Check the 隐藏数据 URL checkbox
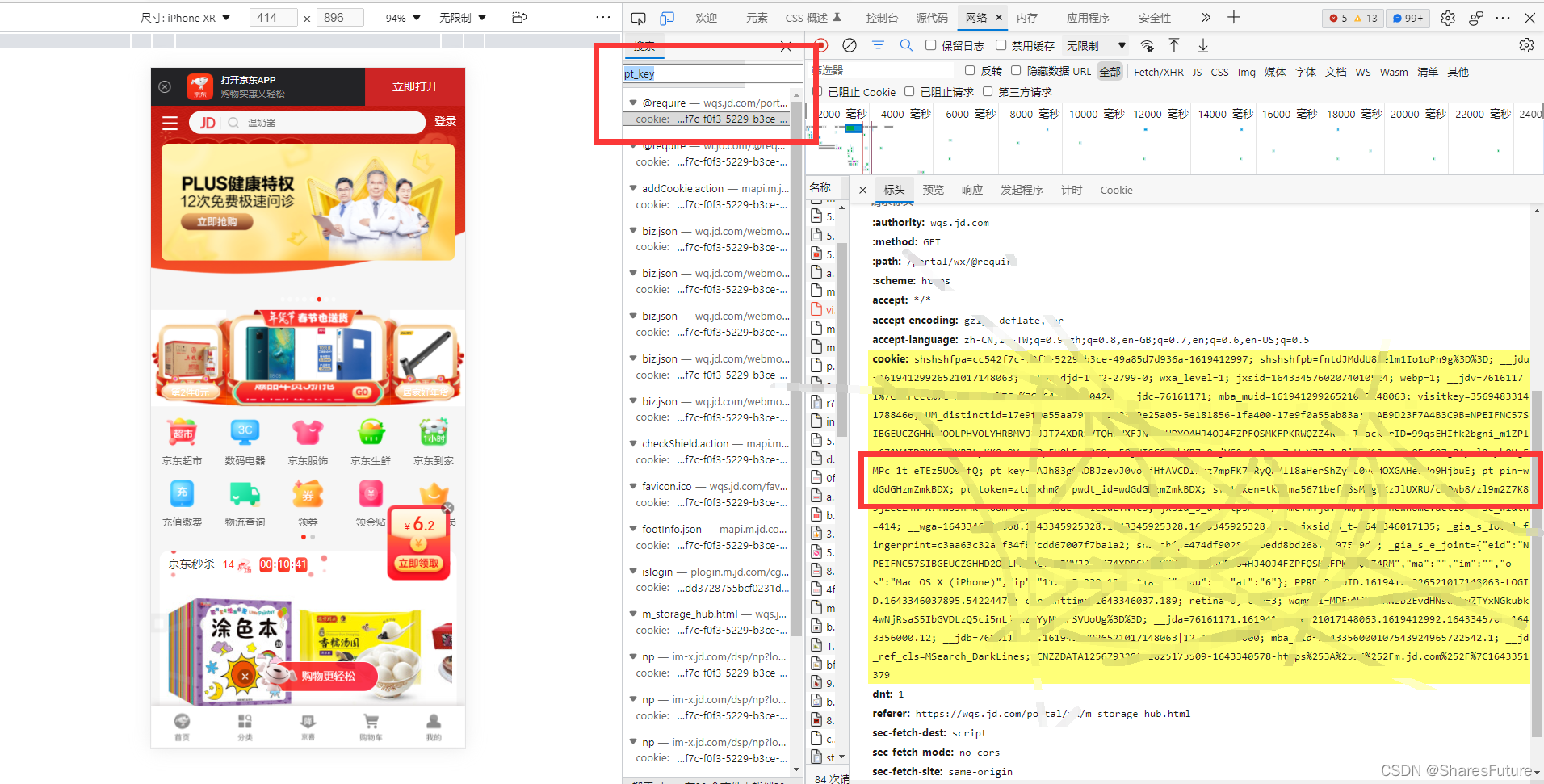The width and height of the screenshot is (1544, 784). (x=1016, y=71)
